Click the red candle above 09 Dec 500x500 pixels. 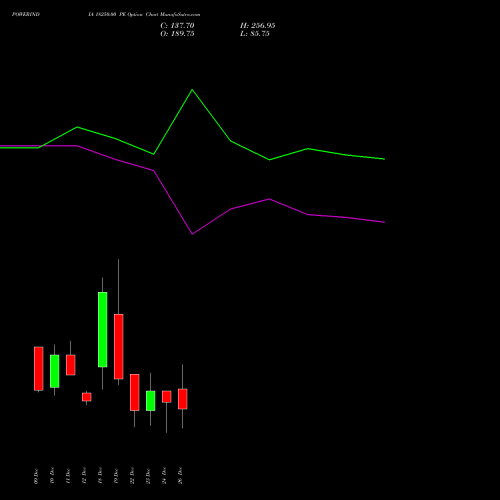point(39,369)
